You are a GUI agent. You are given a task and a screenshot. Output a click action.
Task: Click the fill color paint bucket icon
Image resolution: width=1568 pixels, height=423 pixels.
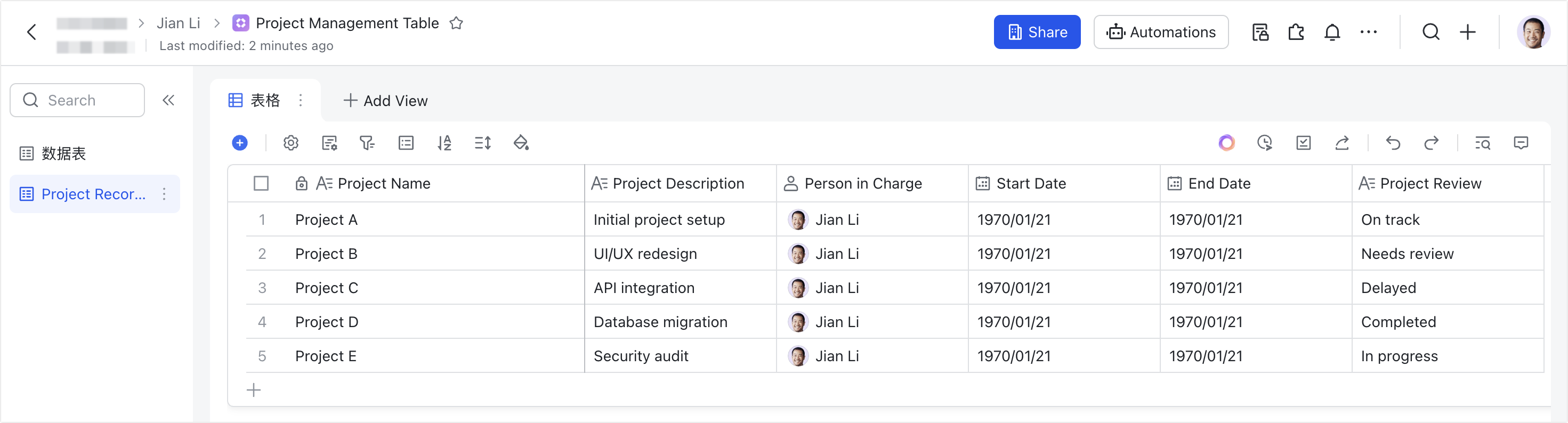click(x=521, y=143)
